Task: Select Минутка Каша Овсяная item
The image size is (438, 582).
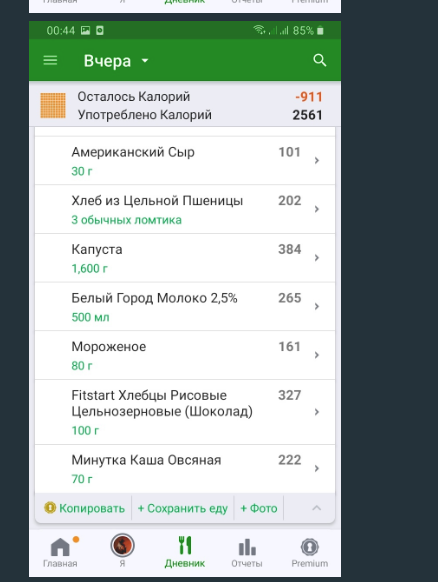Action: [x=185, y=469]
